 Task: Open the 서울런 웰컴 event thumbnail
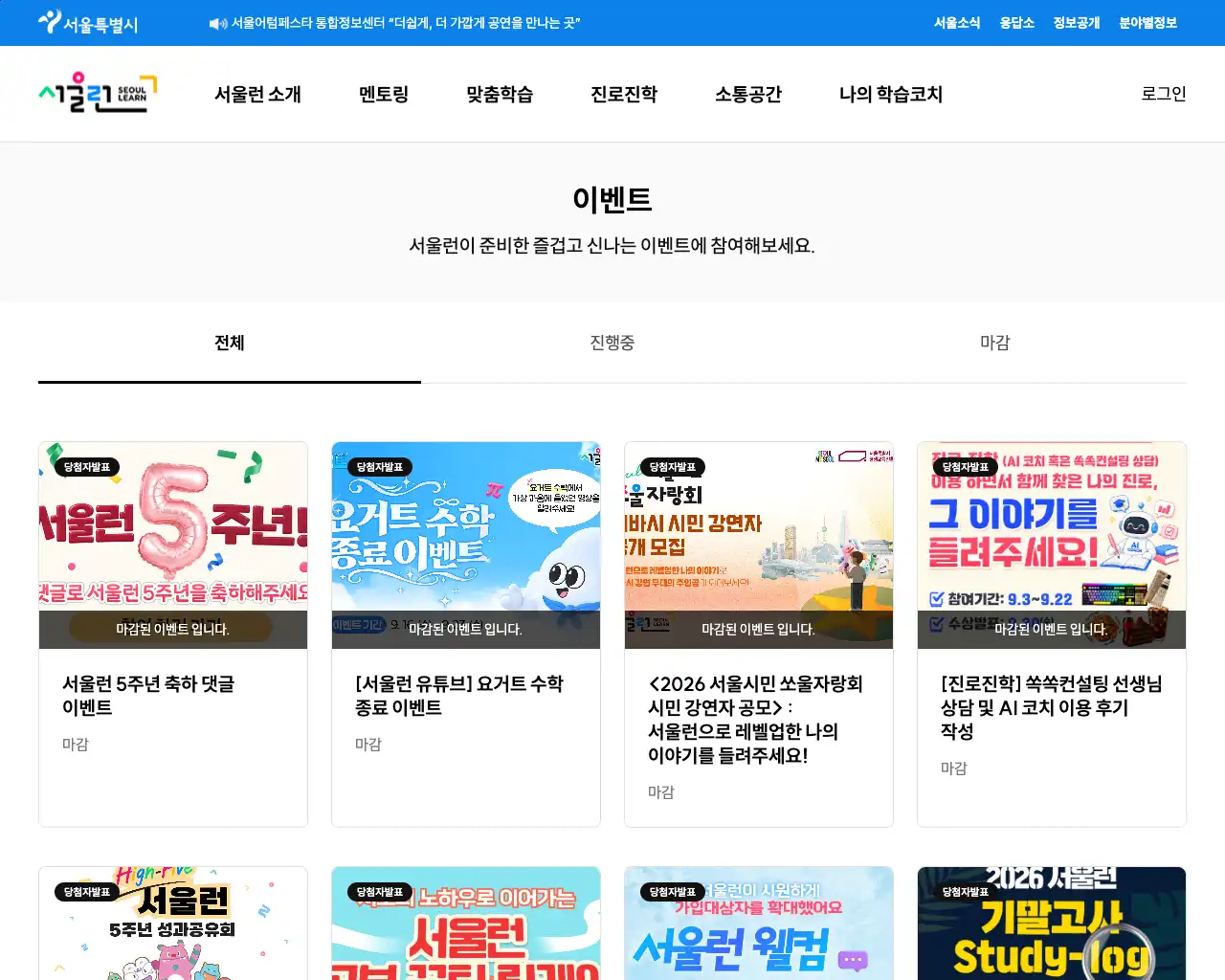pyautogui.click(x=759, y=924)
